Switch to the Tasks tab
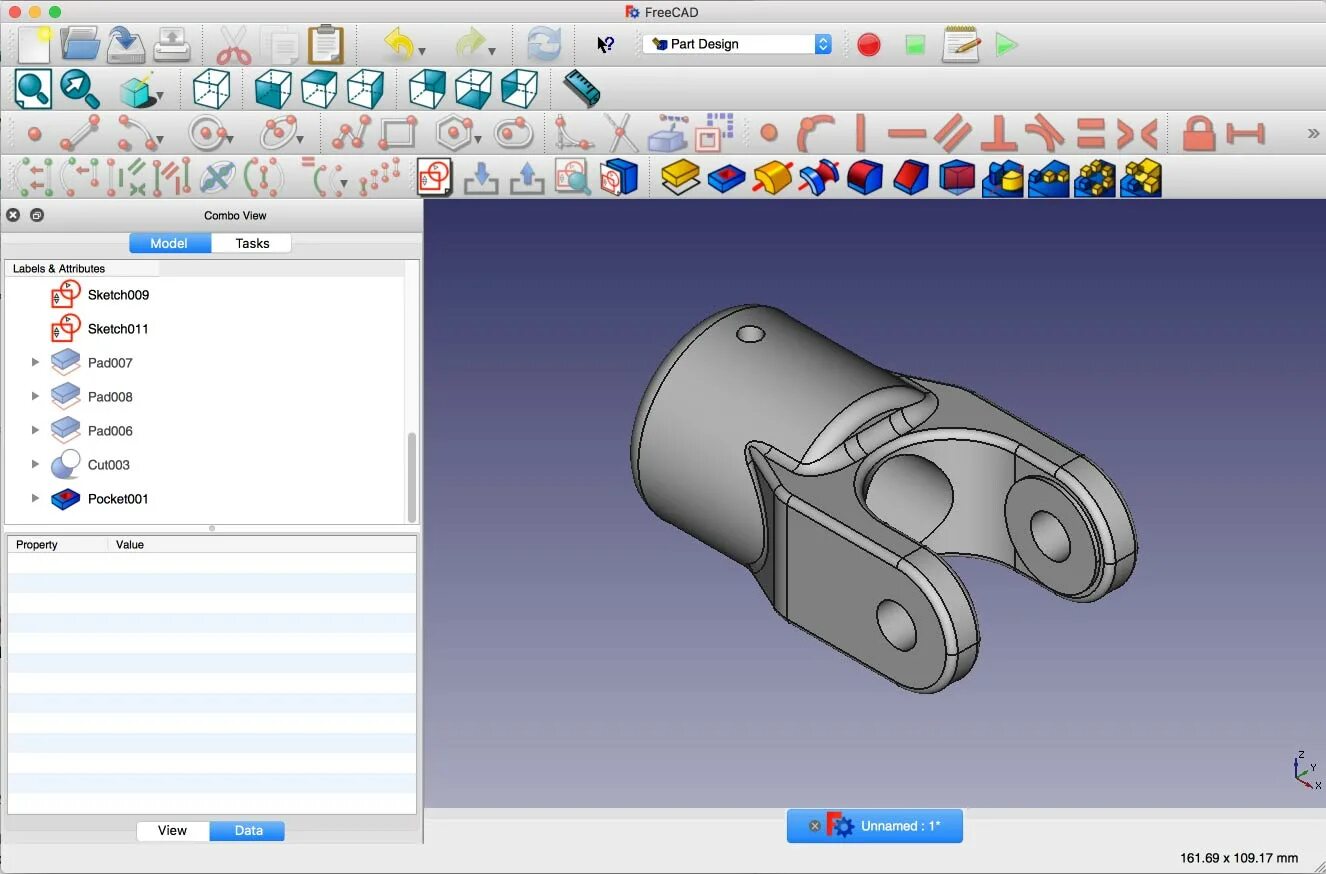Image resolution: width=1326 pixels, height=874 pixels. click(252, 243)
